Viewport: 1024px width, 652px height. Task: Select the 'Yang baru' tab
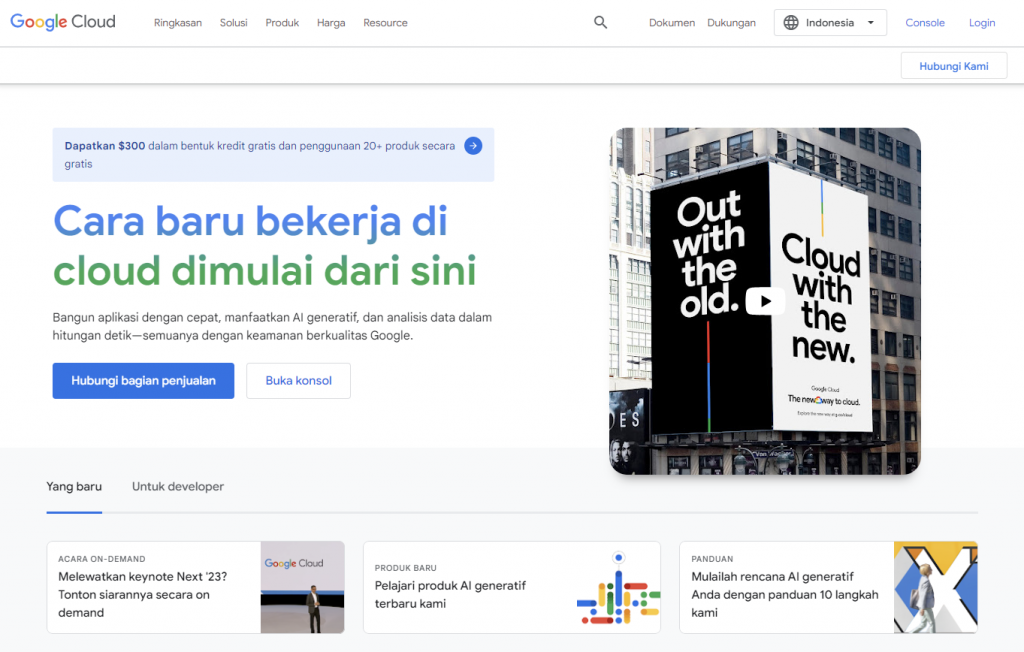tap(73, 487)
